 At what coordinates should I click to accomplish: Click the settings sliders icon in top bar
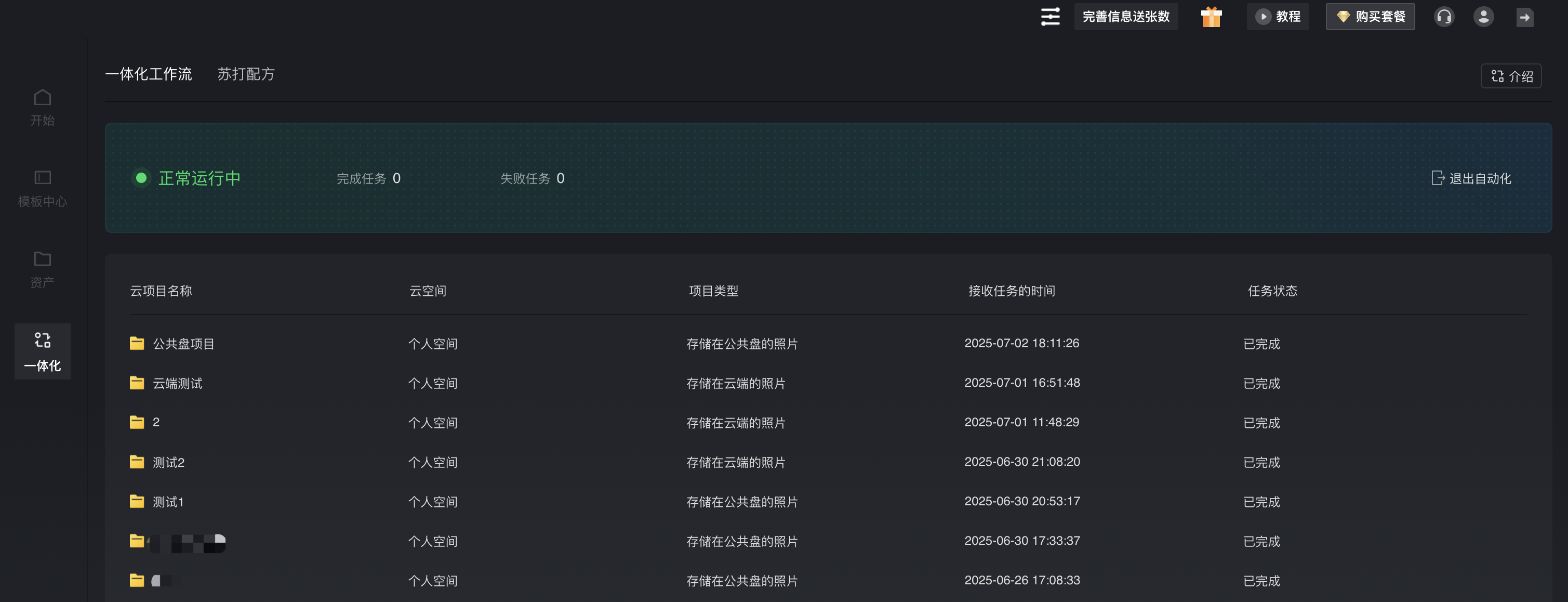[x=1050, y=17]
